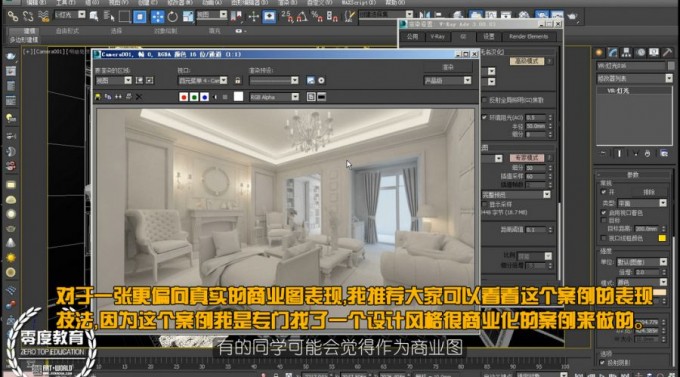Toggle the viewport lock icon
Image resolution: width=680 pixels, height=377 pixels.
click(x=238, y=80)
